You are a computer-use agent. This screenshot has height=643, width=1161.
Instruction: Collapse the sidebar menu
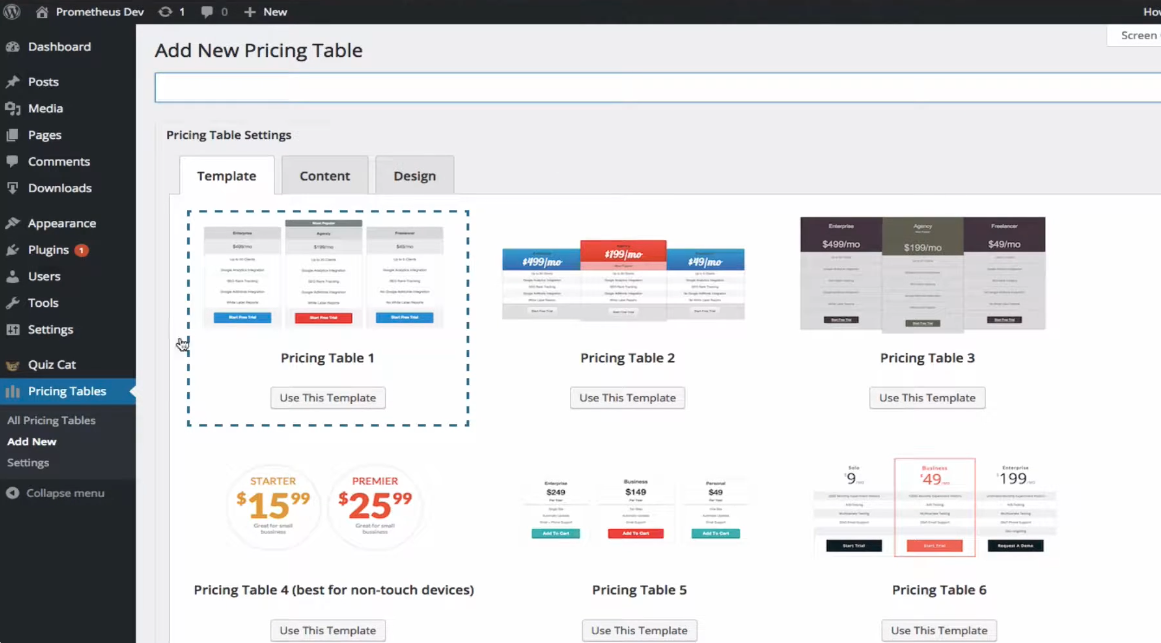64,493
